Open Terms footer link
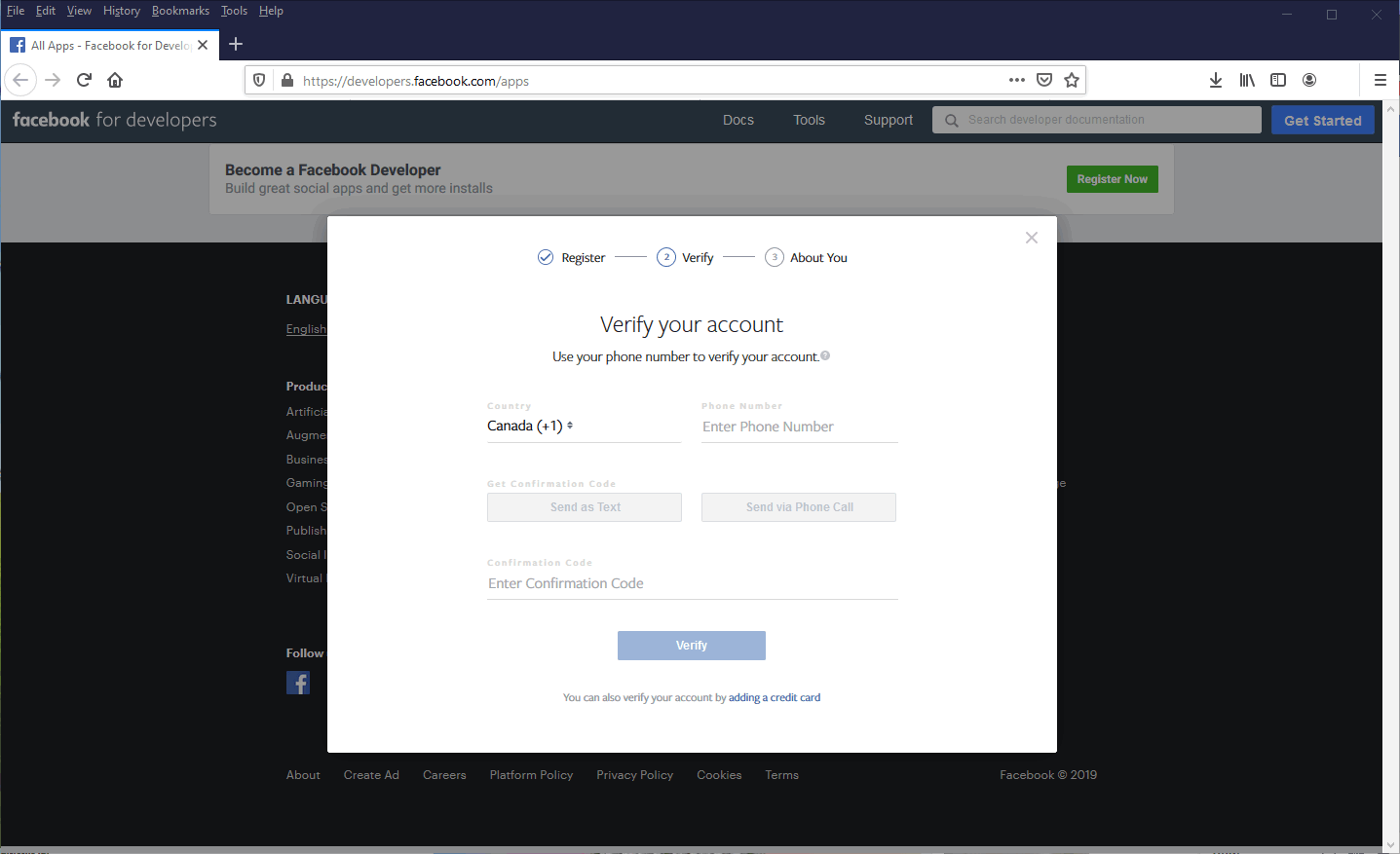The height and width of the screenshot is (854, 1400). click(781, 775)
